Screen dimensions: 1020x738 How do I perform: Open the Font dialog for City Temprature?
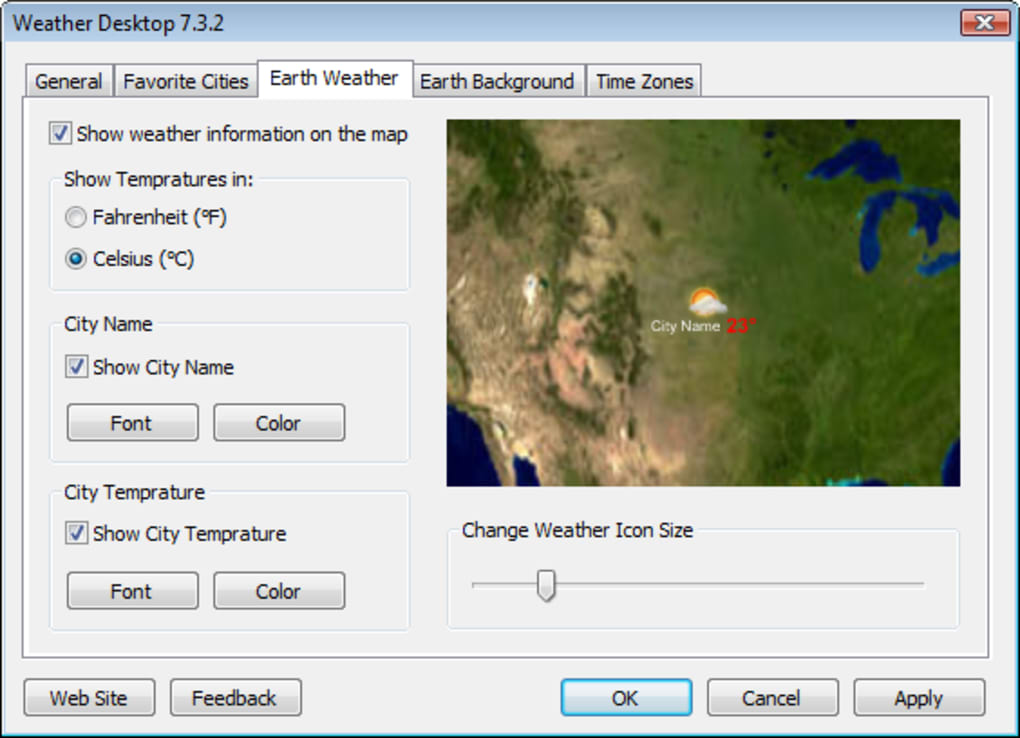pyautogui.click(x=132, y=590)
